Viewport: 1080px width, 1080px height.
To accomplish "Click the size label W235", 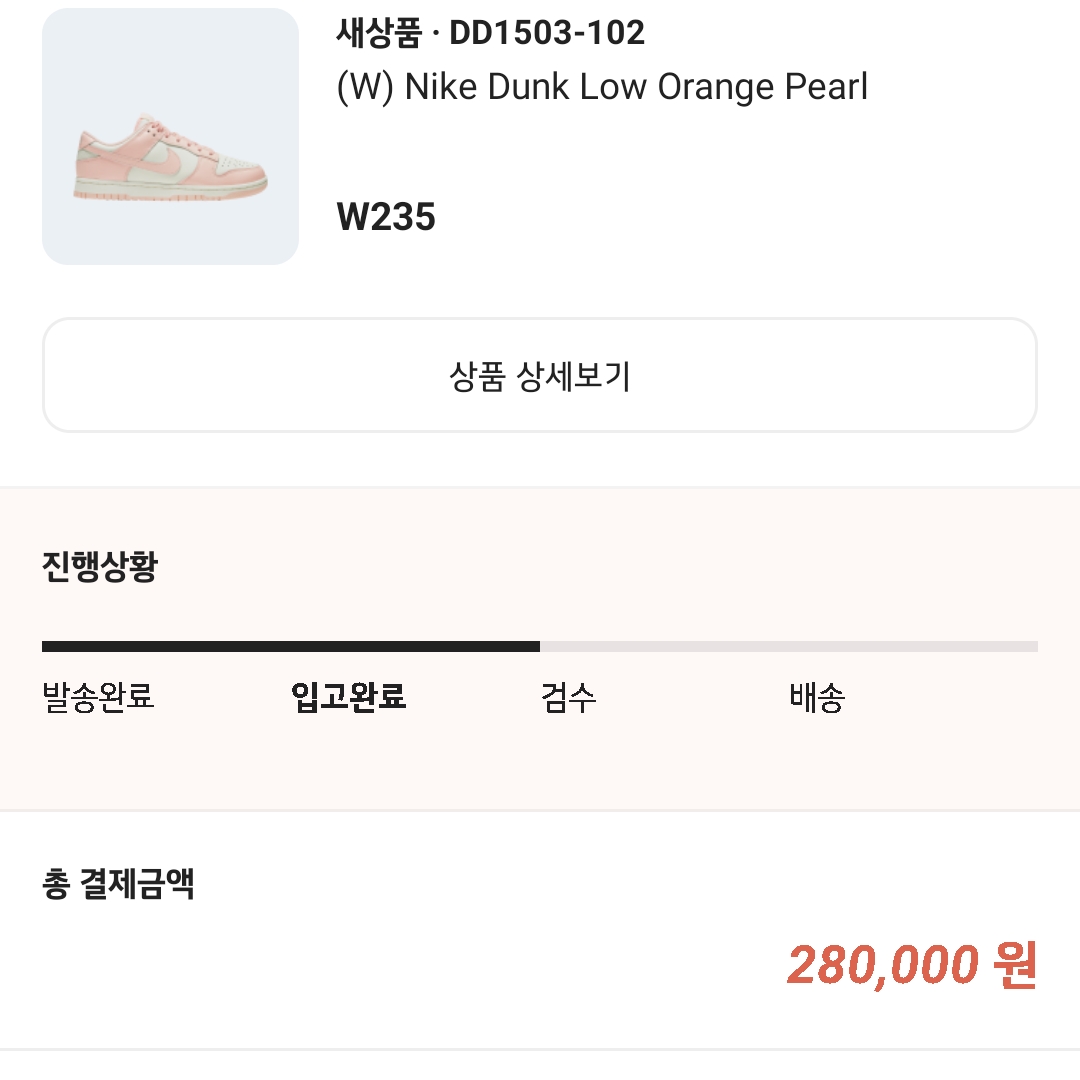I will point(386,217).
